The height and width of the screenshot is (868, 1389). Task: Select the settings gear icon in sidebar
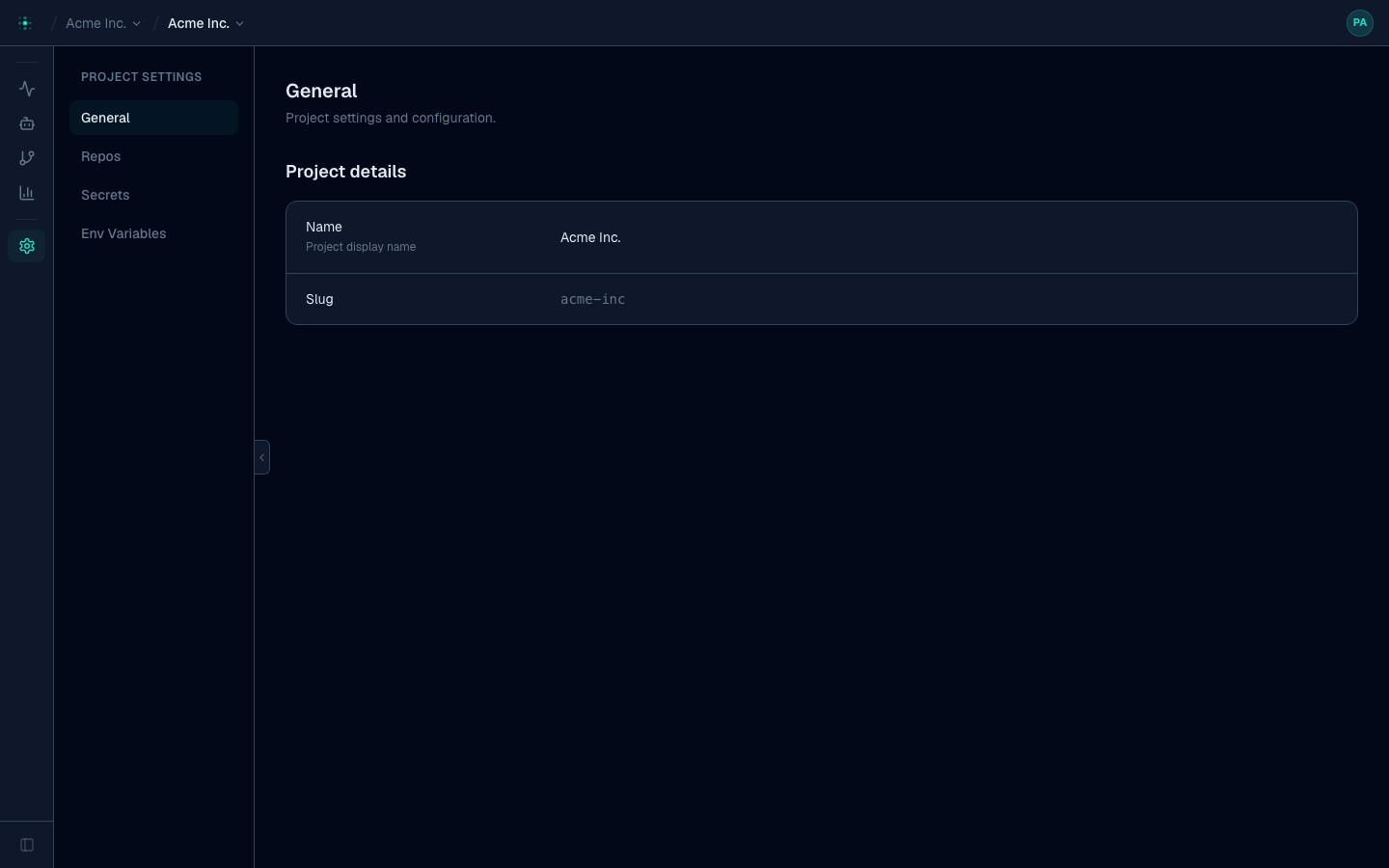(x=27, y=246)
